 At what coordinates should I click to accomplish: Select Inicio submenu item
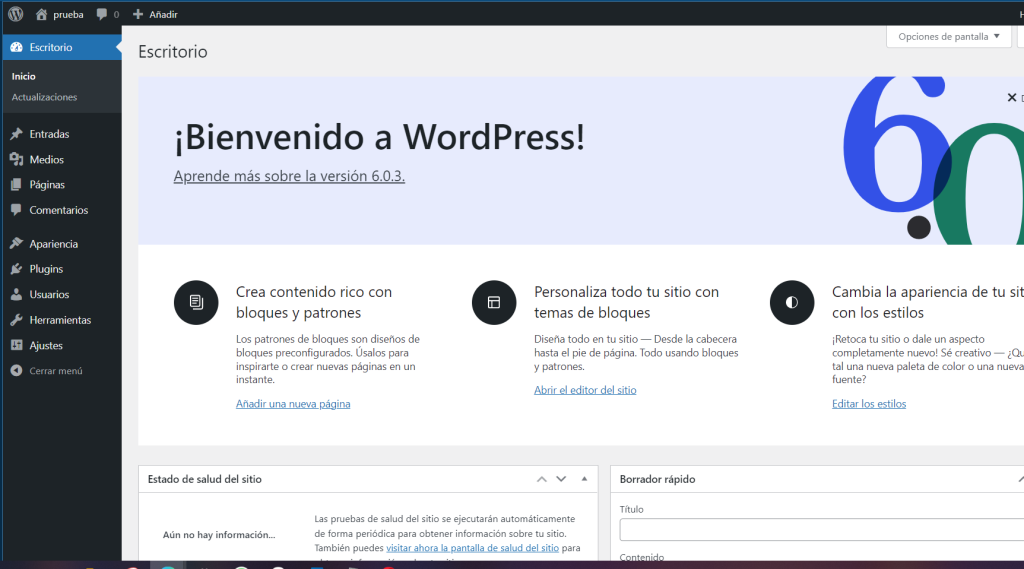click(x=24, y=76)
